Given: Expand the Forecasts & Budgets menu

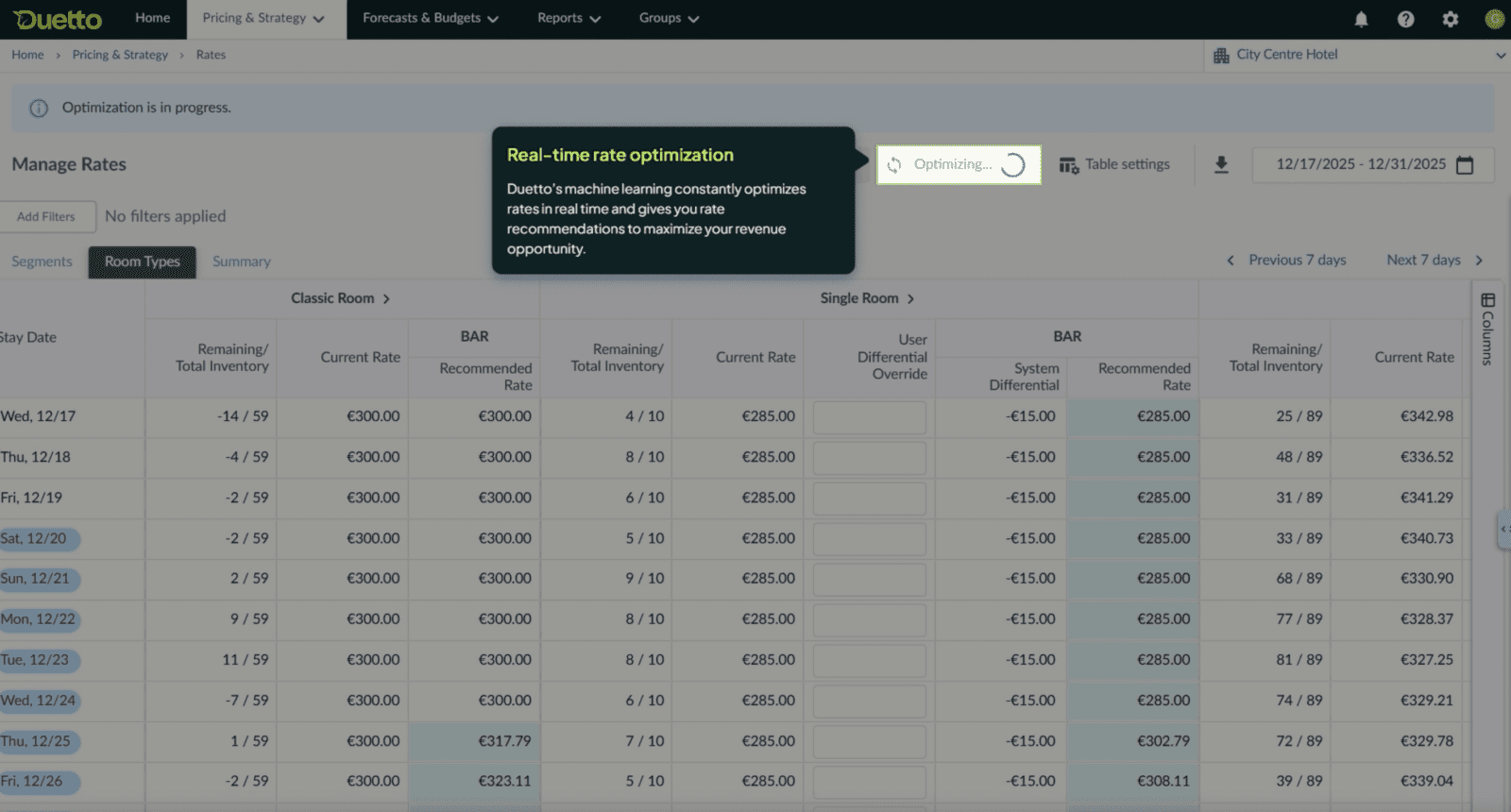Looking at the screenshot, I should click(431, 18).
